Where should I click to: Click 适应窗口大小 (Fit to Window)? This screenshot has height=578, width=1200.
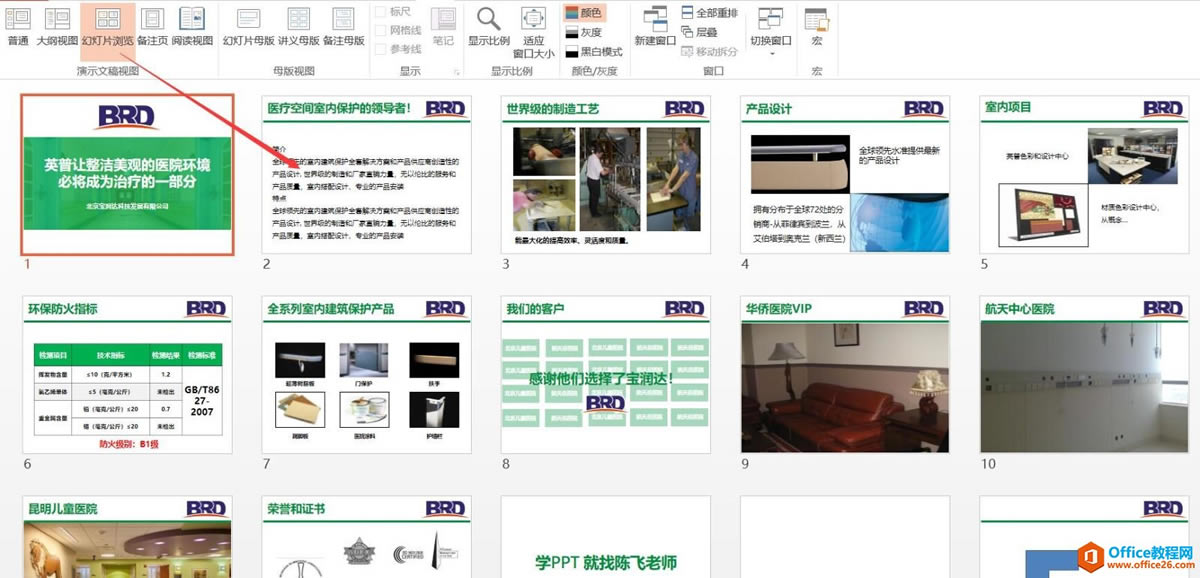coord(531,30)
